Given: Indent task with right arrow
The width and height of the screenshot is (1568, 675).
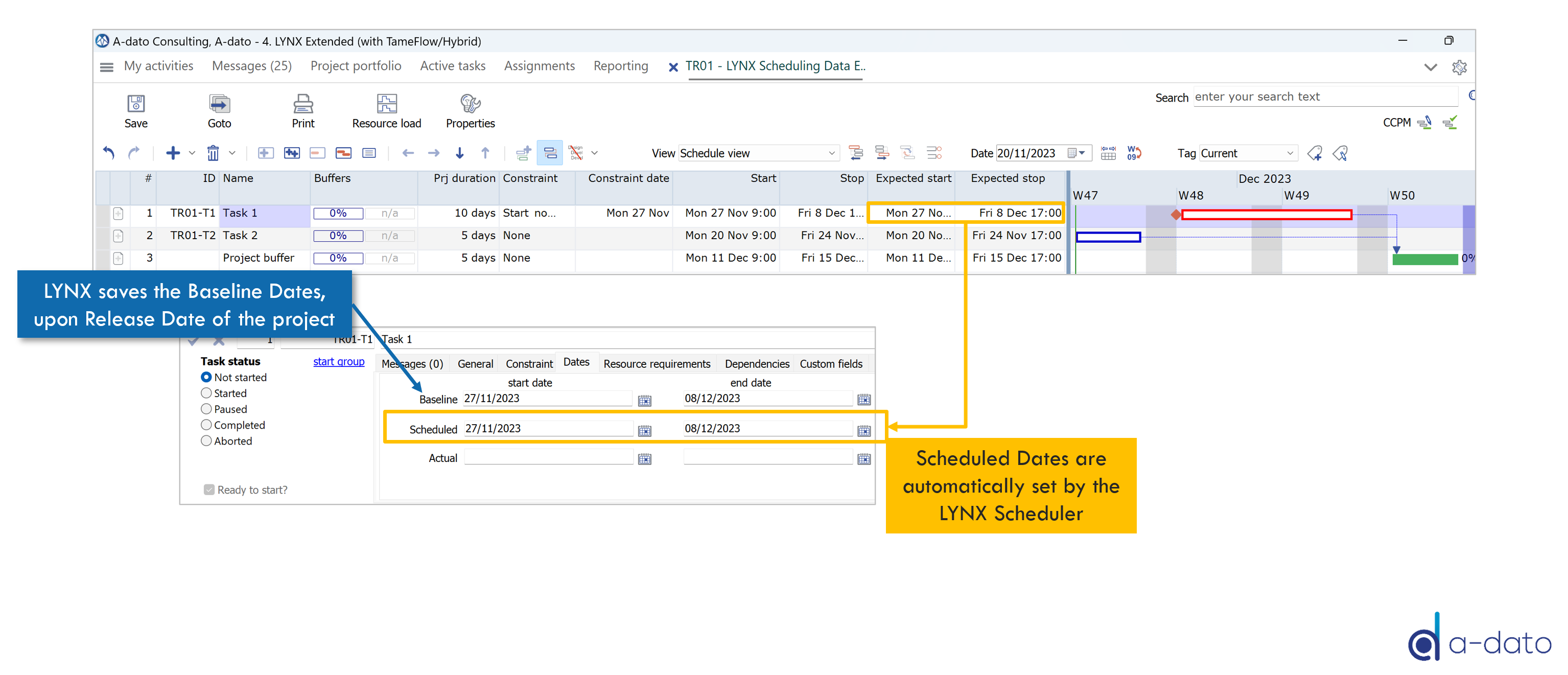Looking at the screenshot, I should [433, 153].
